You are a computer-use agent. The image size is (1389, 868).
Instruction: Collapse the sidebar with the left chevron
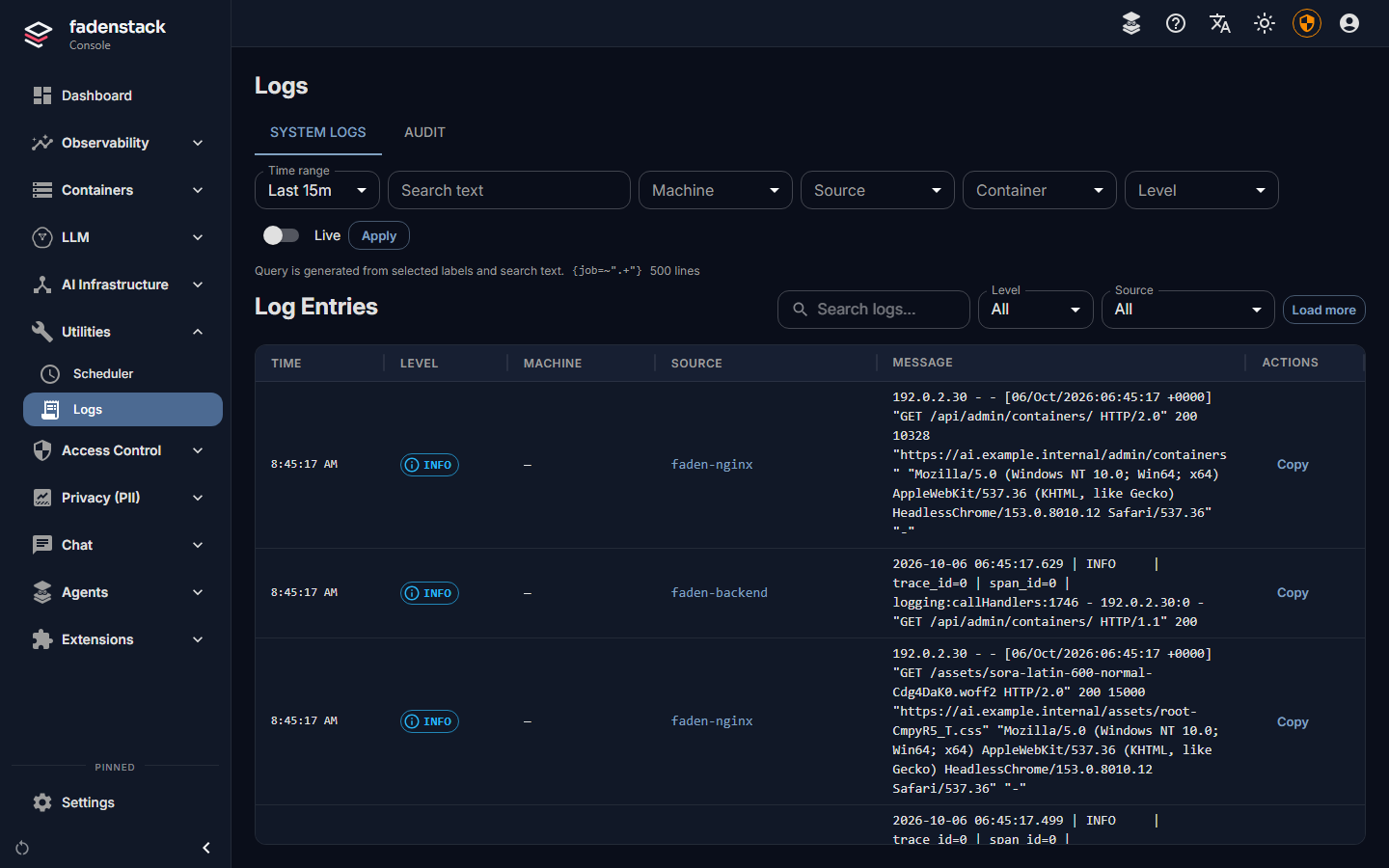coord(206,848)
